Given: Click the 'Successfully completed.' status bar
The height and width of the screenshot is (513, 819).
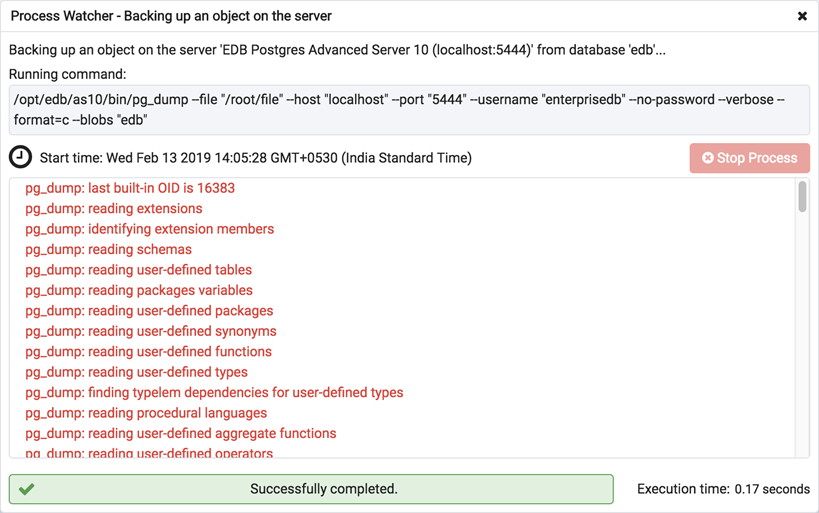Looking at the screenshot, I should [x=311, y=489].
